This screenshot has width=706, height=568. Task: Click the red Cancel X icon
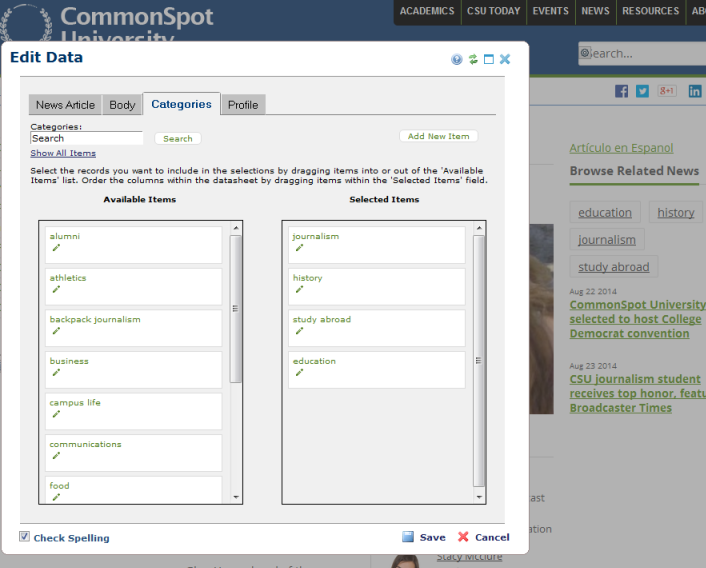(x=463, y=536)
